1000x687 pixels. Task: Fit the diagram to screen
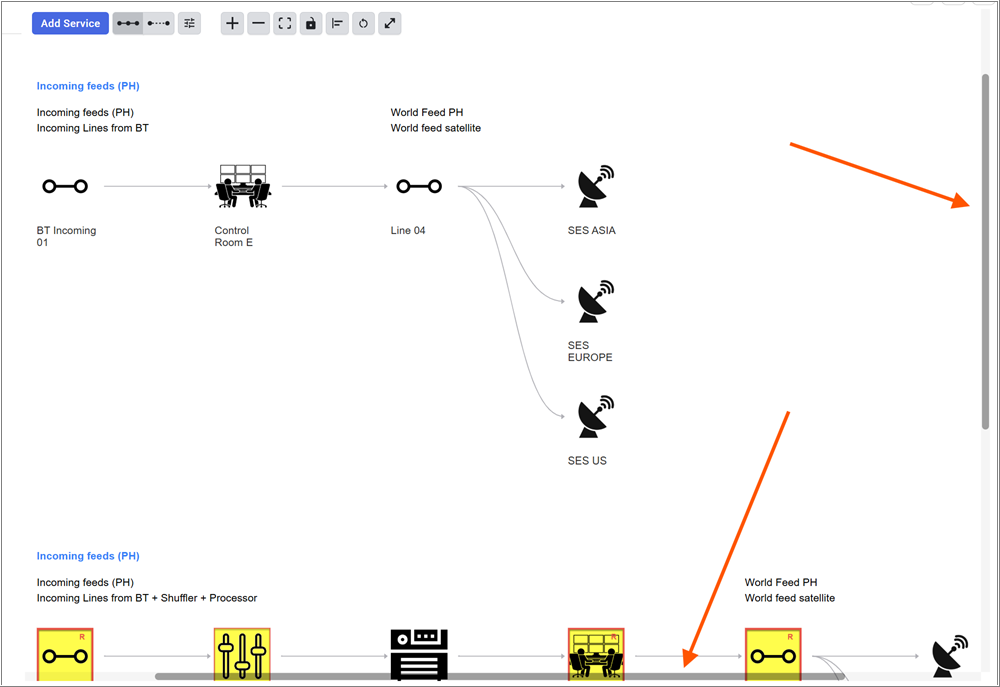(x=285, y=24)
